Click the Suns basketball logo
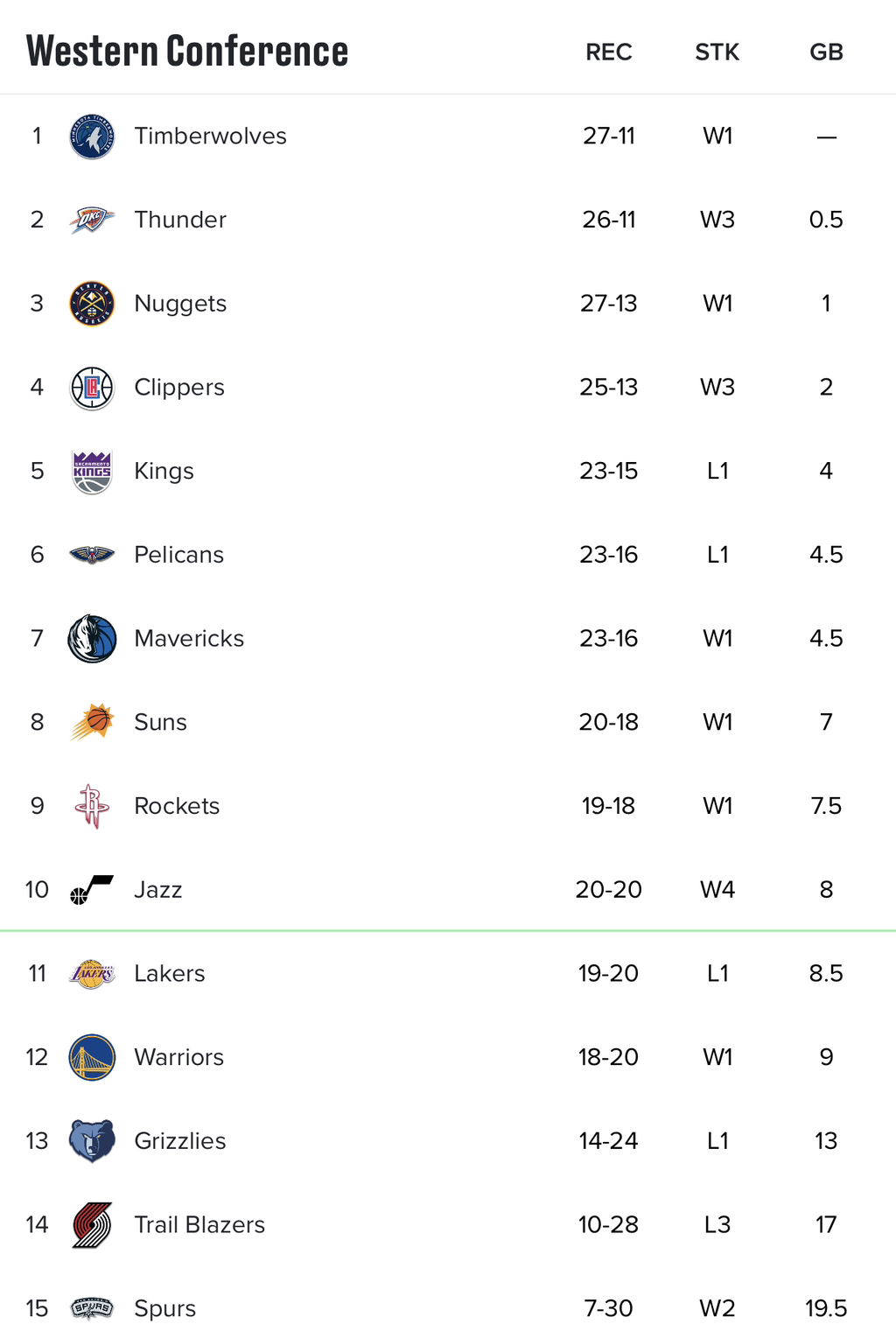The width and height of the screenshot is (896, 1338). 92,723
